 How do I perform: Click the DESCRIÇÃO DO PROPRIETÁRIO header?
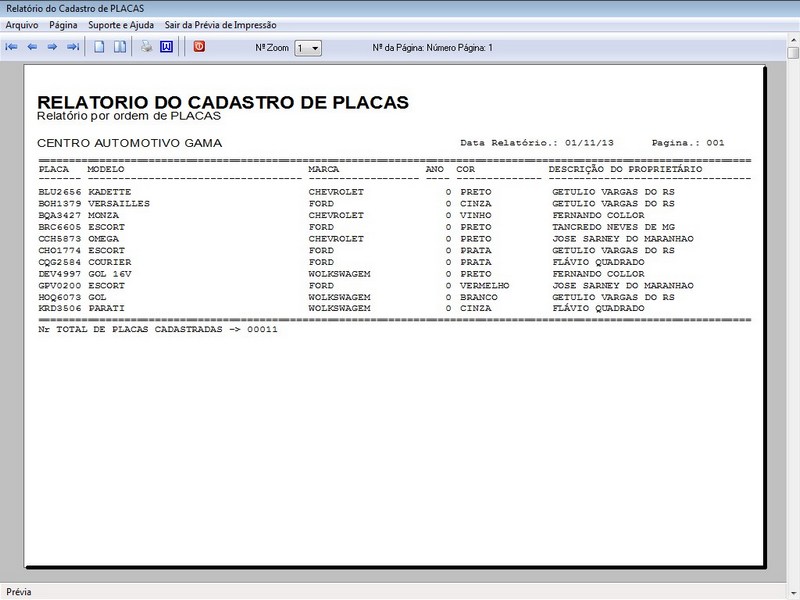(626, 169)
